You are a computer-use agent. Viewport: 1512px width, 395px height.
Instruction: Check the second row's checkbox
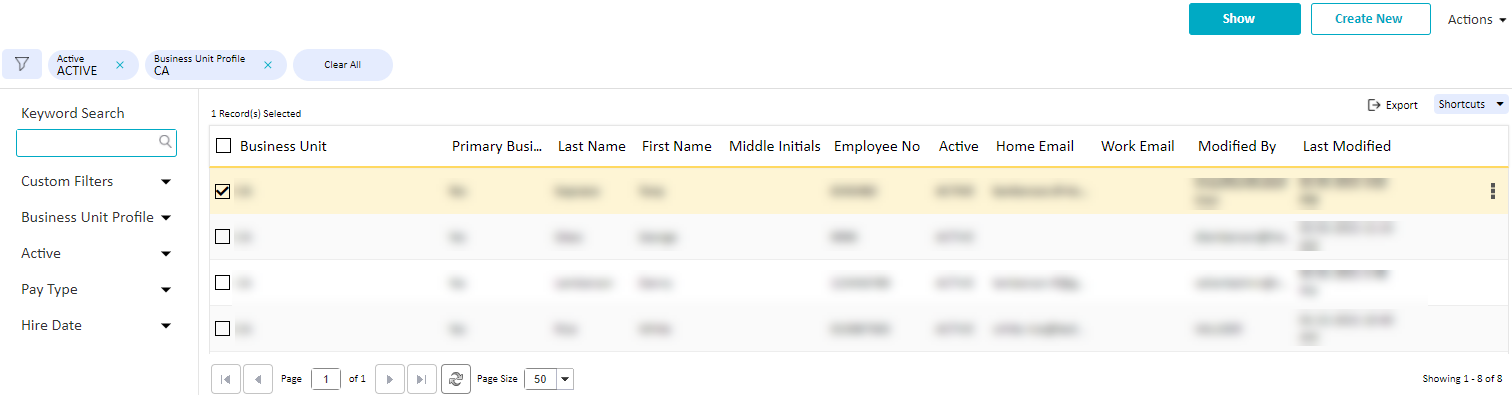coord(223,237)
